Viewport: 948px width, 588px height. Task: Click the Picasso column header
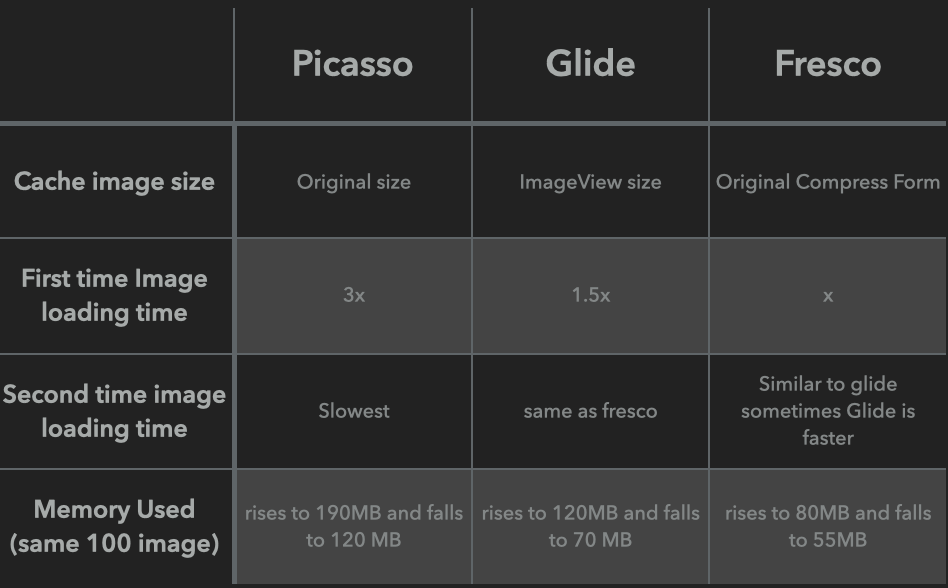point(352,64)
